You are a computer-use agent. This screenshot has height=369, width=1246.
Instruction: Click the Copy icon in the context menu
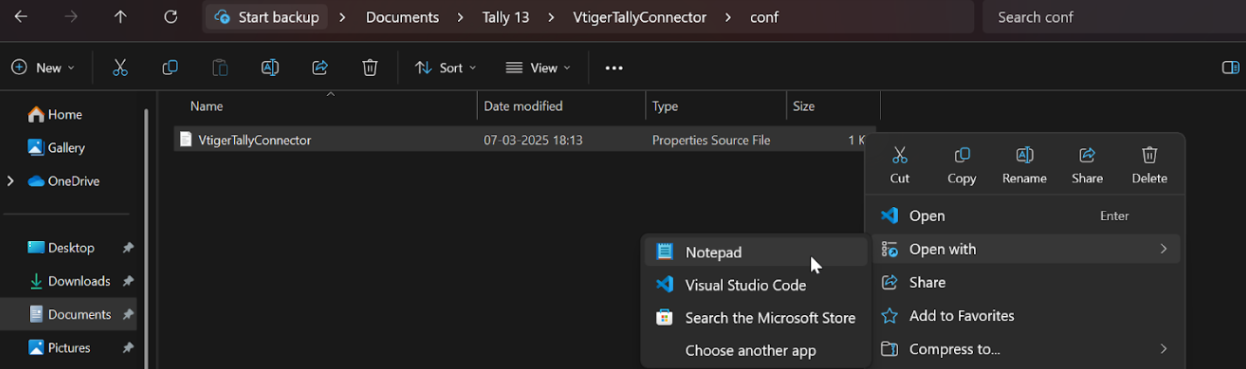962,156
